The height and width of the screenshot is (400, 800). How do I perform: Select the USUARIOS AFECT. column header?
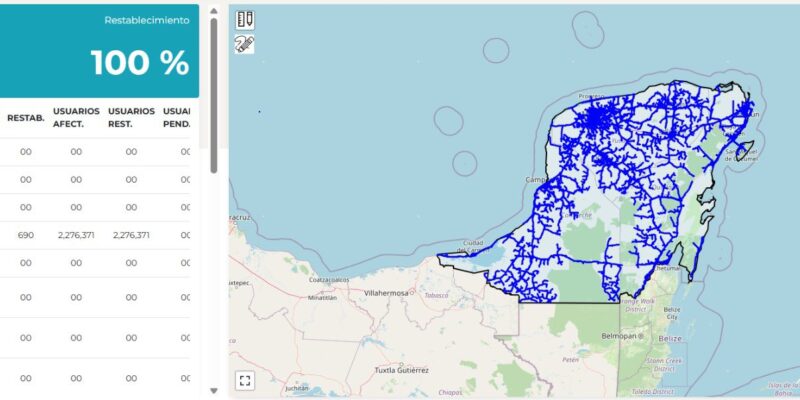point(76,118)
